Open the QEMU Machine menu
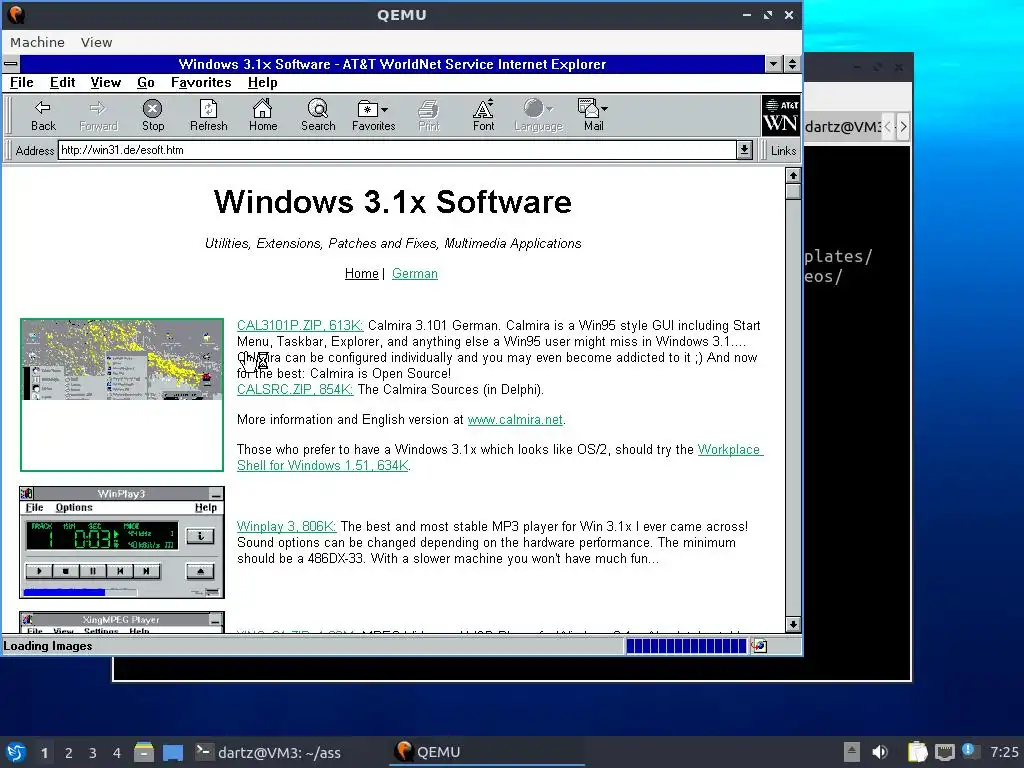 coord(37,42)
